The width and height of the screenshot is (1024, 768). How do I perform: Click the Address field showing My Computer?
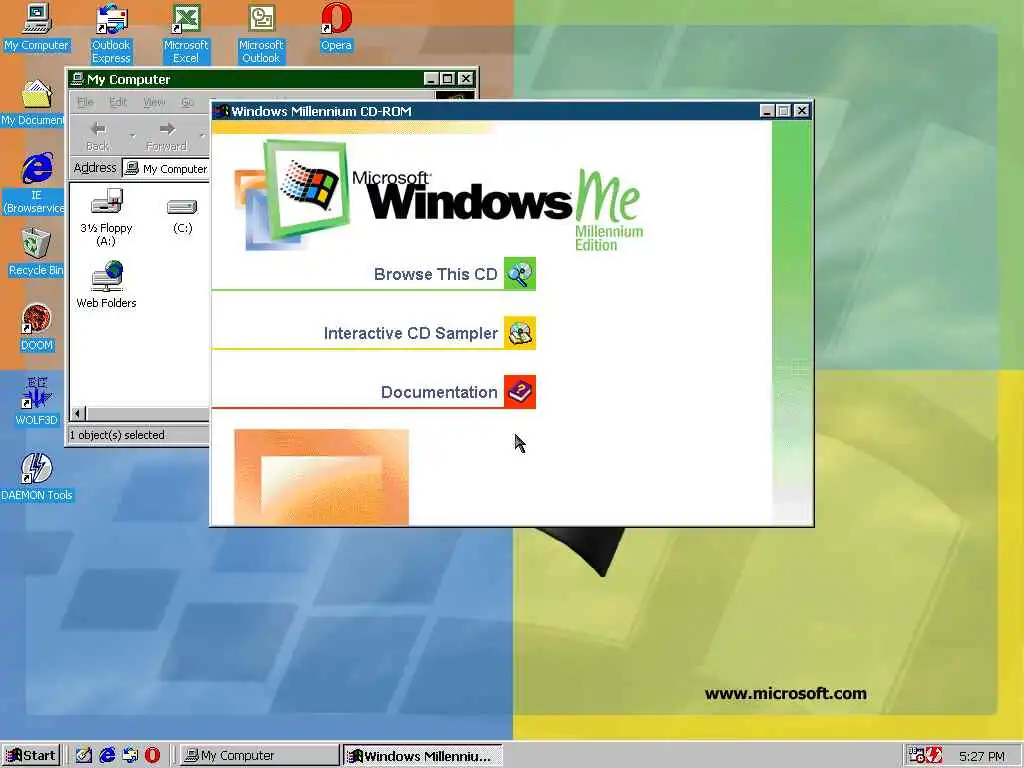tap(167, 168)
